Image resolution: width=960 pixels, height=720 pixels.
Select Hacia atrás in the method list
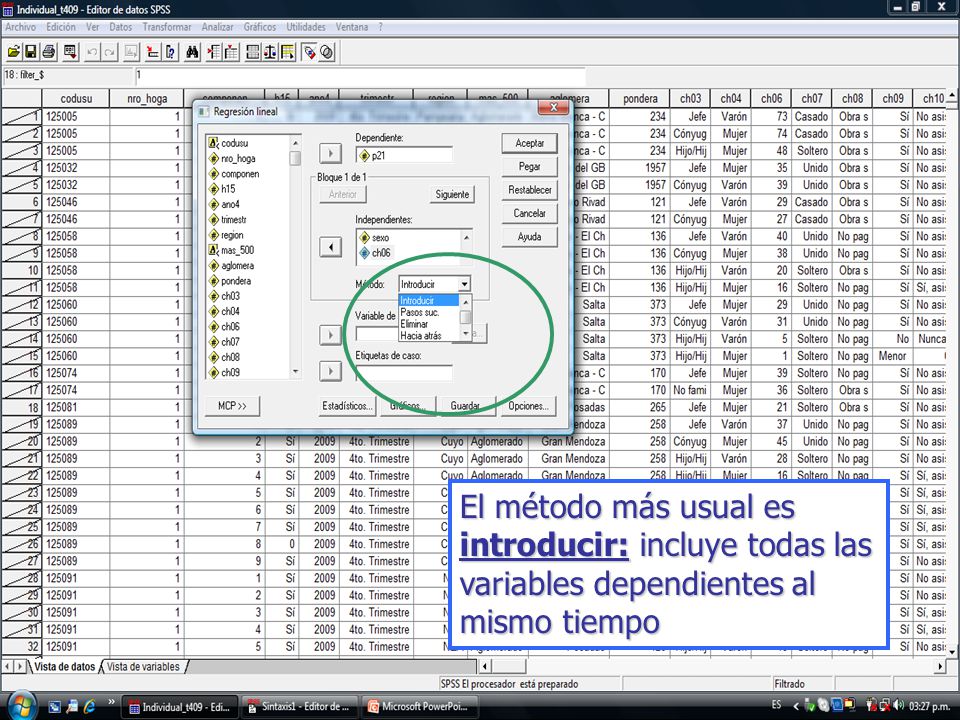click(x=429, y=336)
